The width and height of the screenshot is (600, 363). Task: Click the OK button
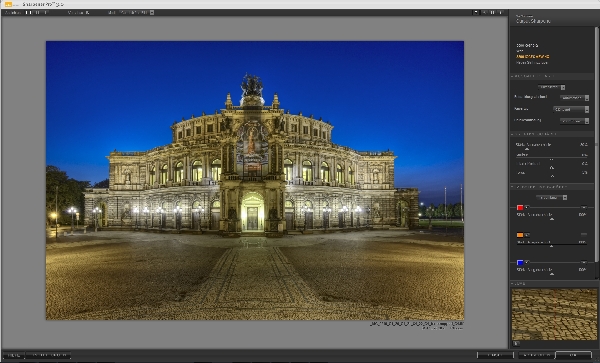573,355
